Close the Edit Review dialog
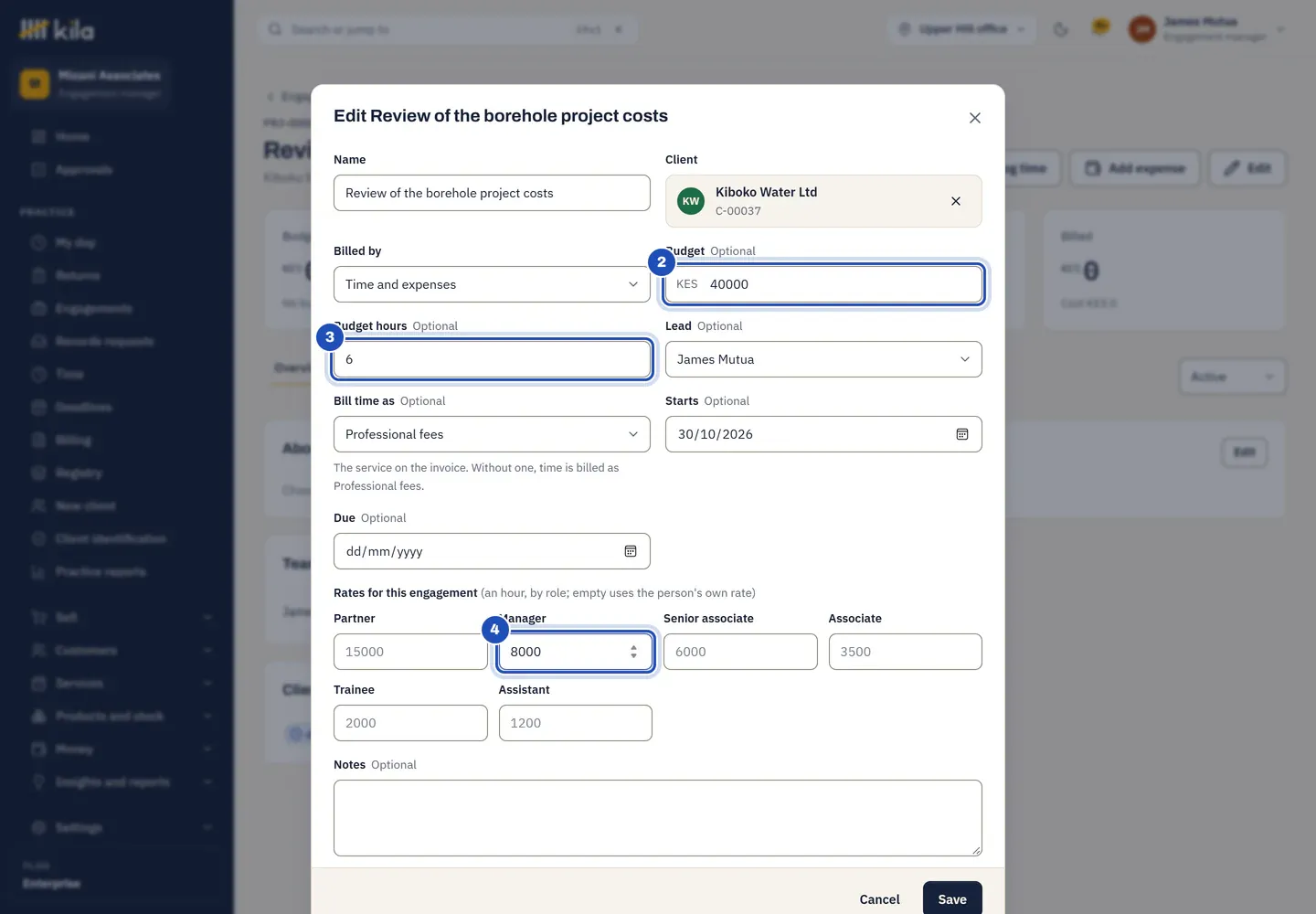The height and width of the screenshot is (914, 1316). (975, 118)
